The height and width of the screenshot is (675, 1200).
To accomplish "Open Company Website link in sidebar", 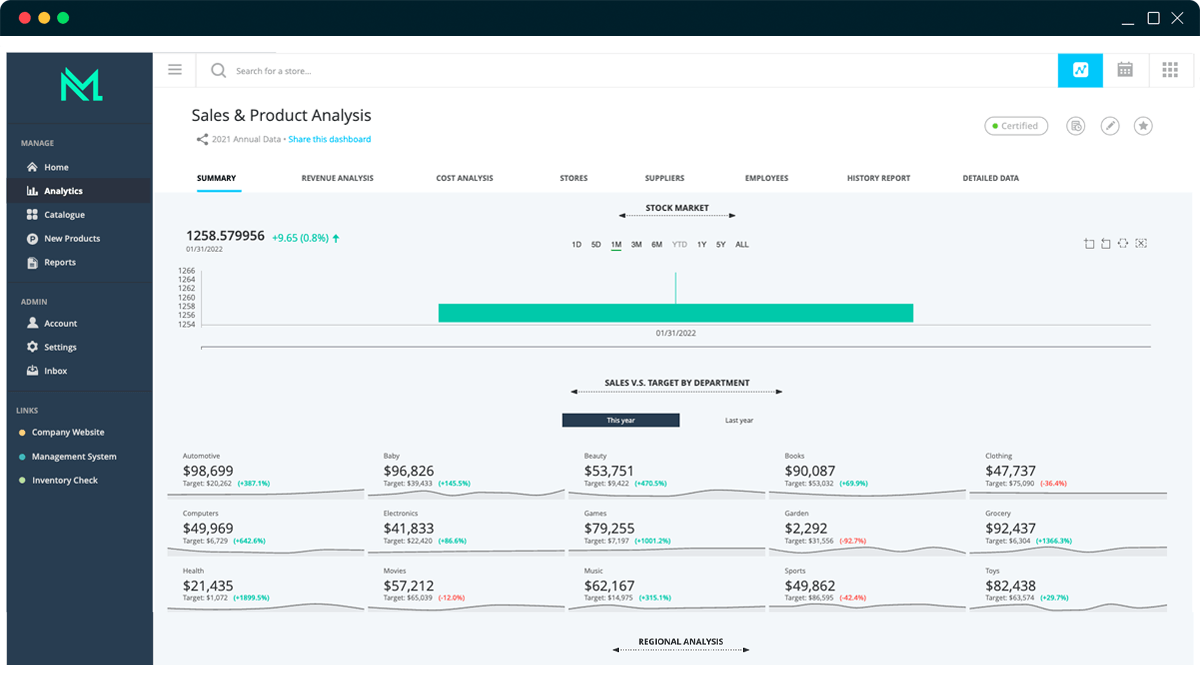I will pos(67,433).
